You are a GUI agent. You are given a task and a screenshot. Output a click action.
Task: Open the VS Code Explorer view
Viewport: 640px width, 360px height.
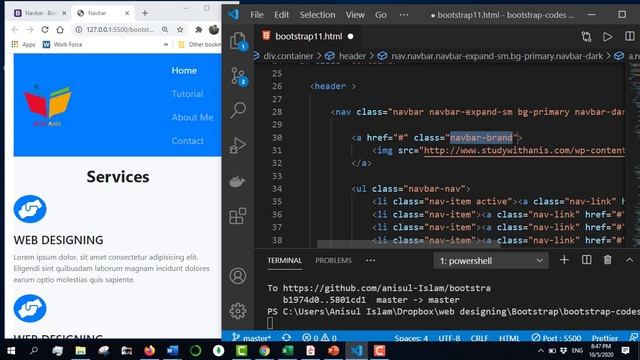coord(238,41)
